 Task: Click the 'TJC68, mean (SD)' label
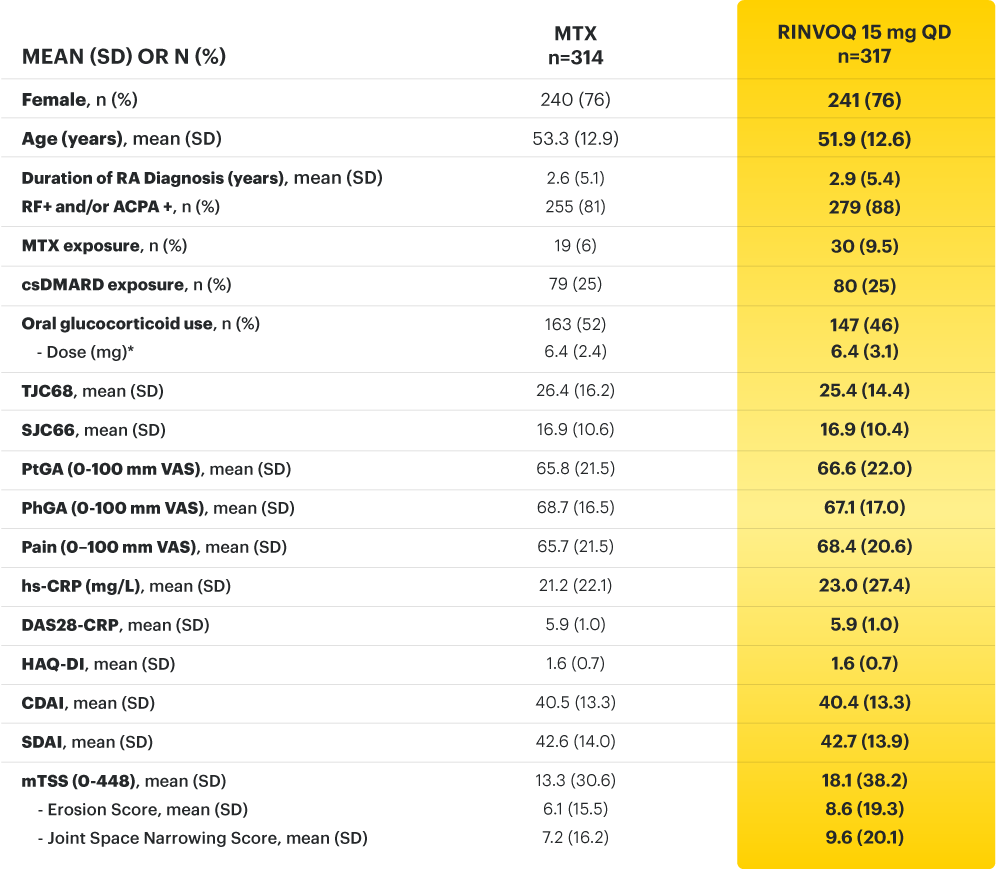tap(92, 391)
